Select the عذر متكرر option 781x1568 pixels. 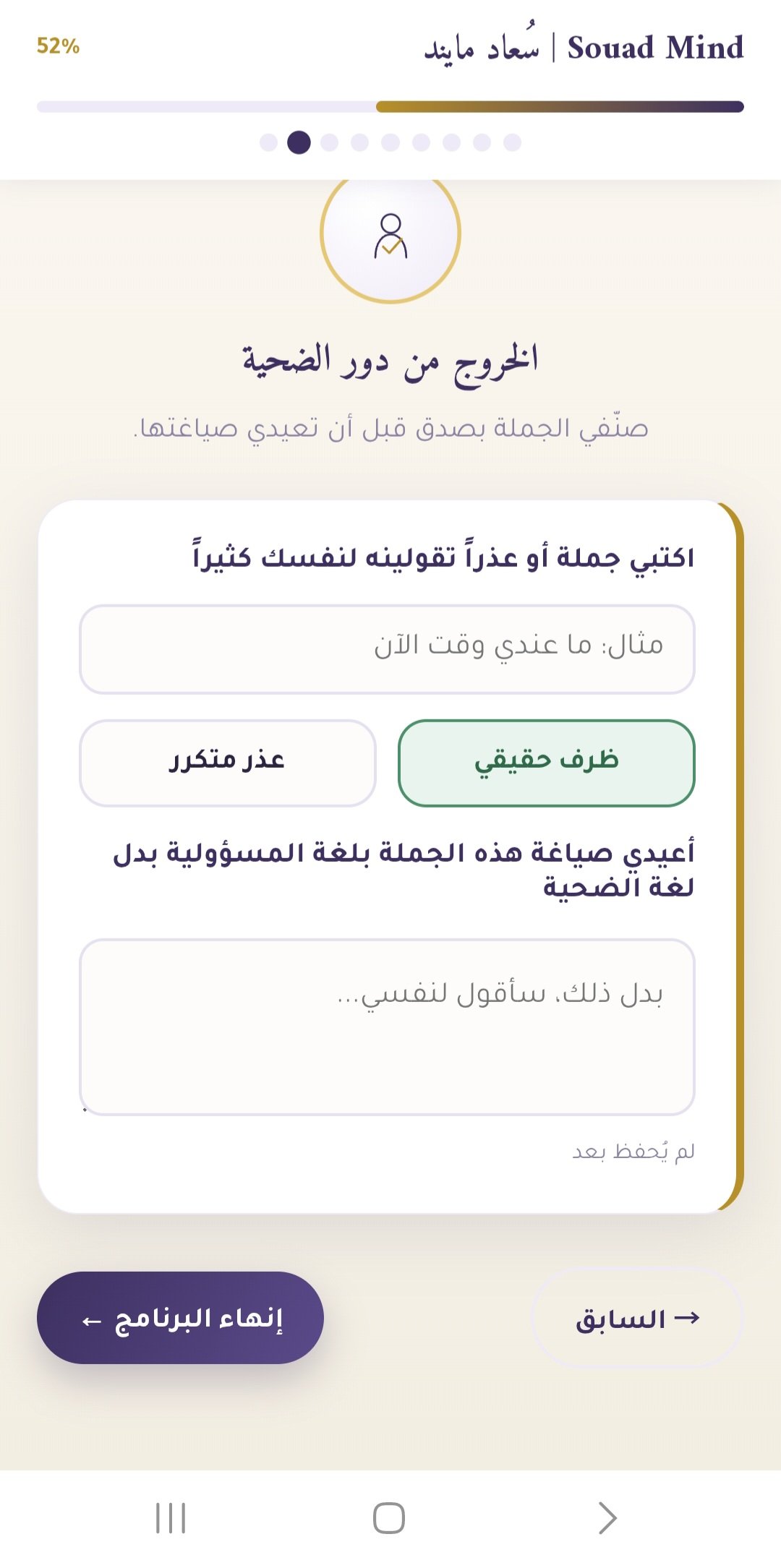click(227, 763)
